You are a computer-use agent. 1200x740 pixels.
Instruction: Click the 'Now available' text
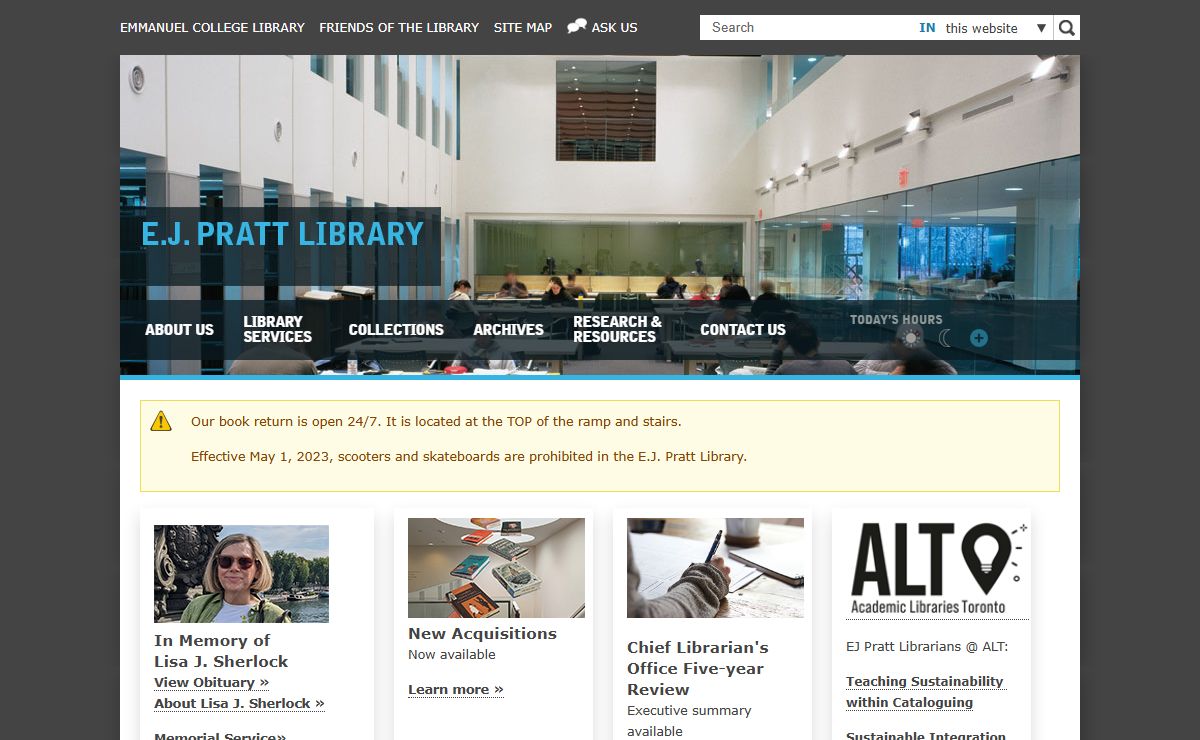click(x=452, y=654)
